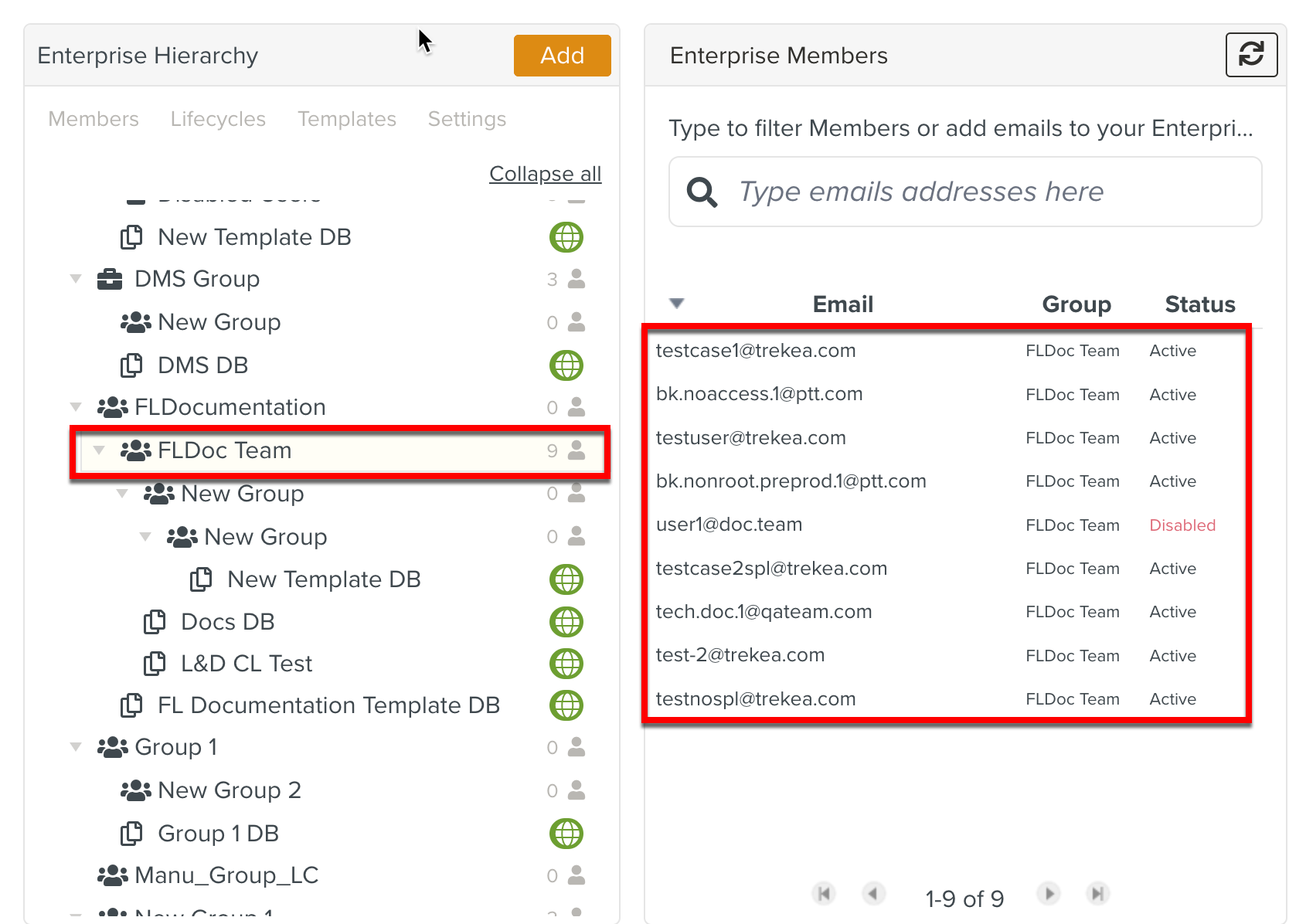Click the globe icon beside L&D CL Test
The width and height of the screenshot is (1289, 924).
pyautogui.click(x=566, y=663)
